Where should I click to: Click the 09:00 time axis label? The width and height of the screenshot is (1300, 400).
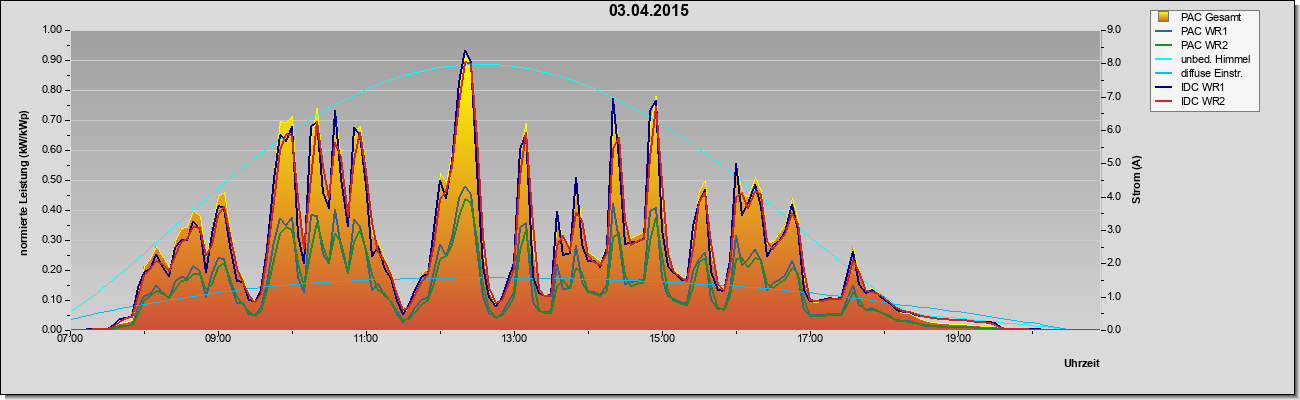click(218, 339)
